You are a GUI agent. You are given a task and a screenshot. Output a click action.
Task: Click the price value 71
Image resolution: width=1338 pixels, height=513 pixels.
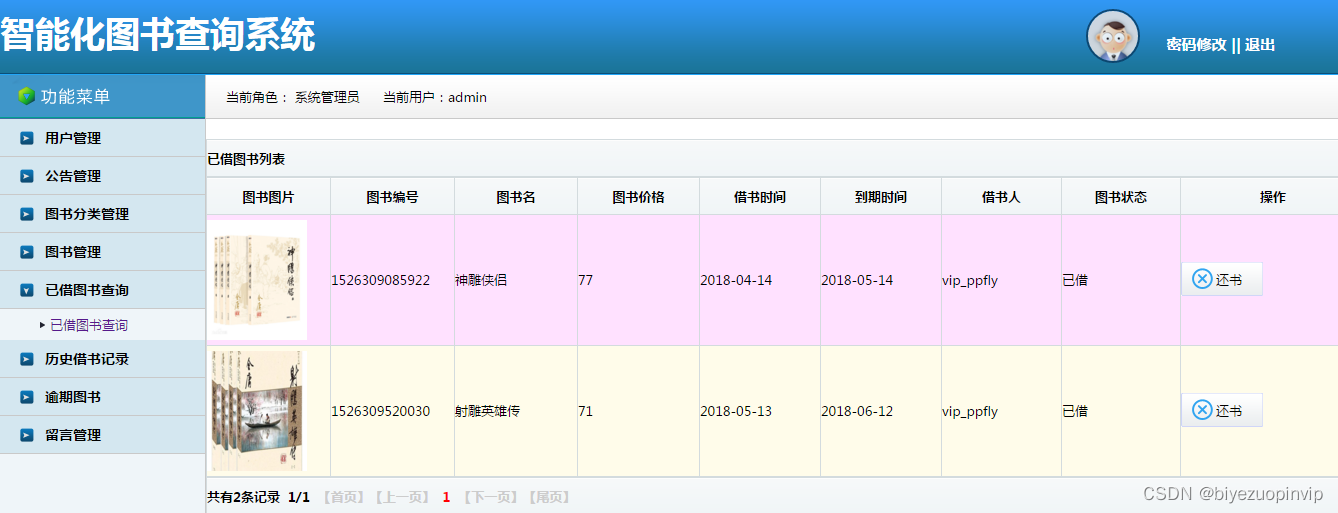(586, 411)
